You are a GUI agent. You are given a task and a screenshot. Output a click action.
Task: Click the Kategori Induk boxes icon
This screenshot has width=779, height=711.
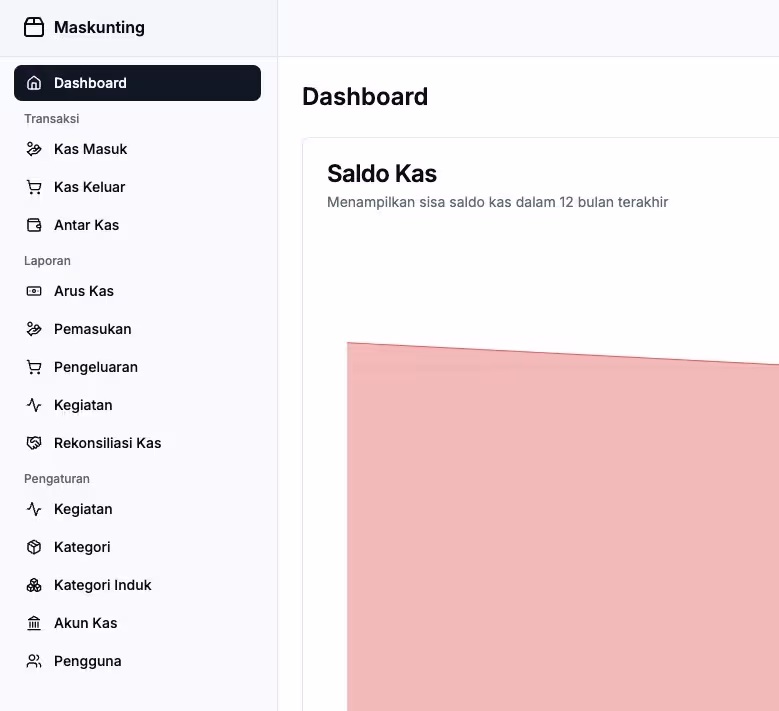(x=34, y=585)
